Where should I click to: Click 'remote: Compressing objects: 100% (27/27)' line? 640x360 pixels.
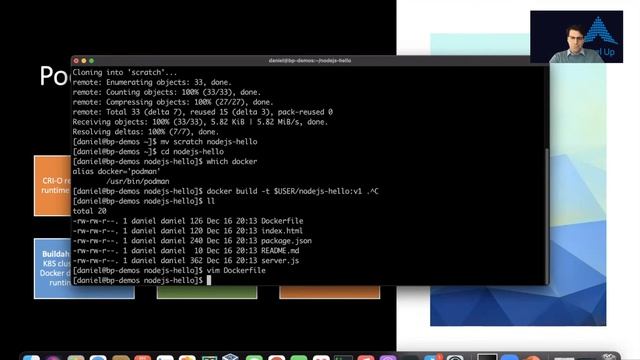173,102
